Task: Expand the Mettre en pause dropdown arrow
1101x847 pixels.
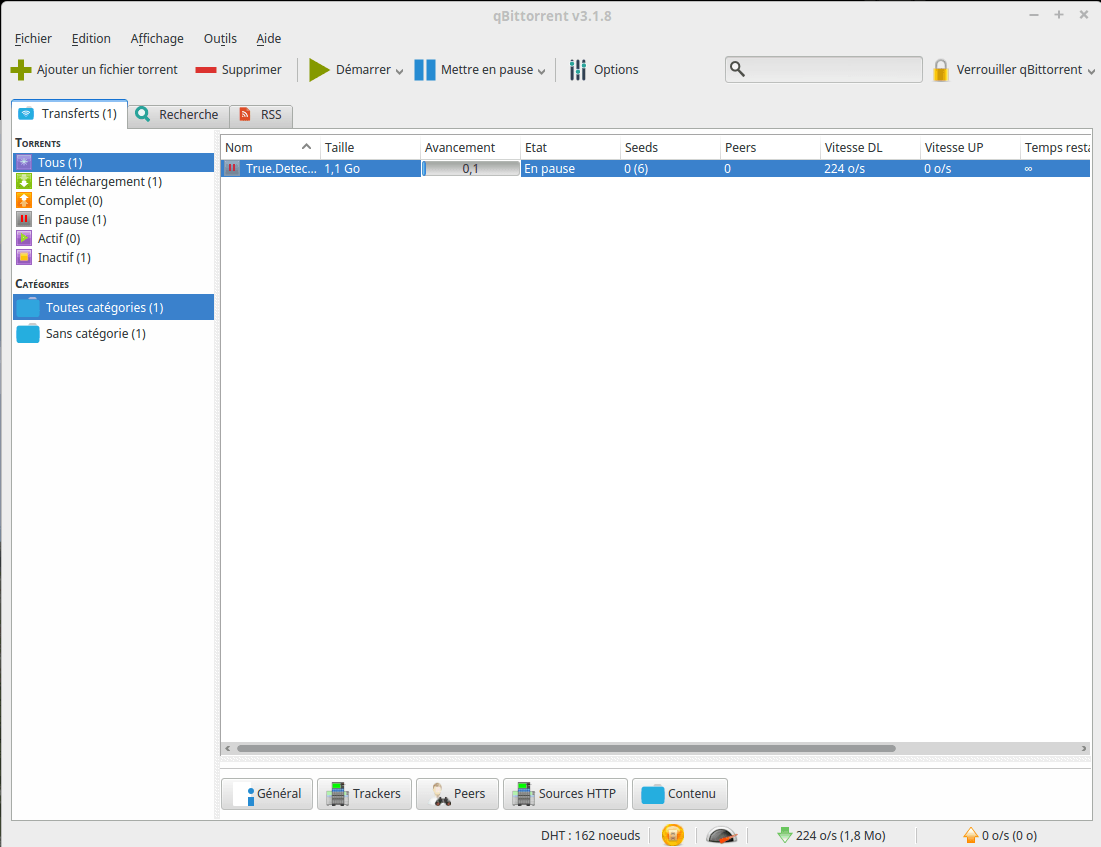Action: [541, 71]
